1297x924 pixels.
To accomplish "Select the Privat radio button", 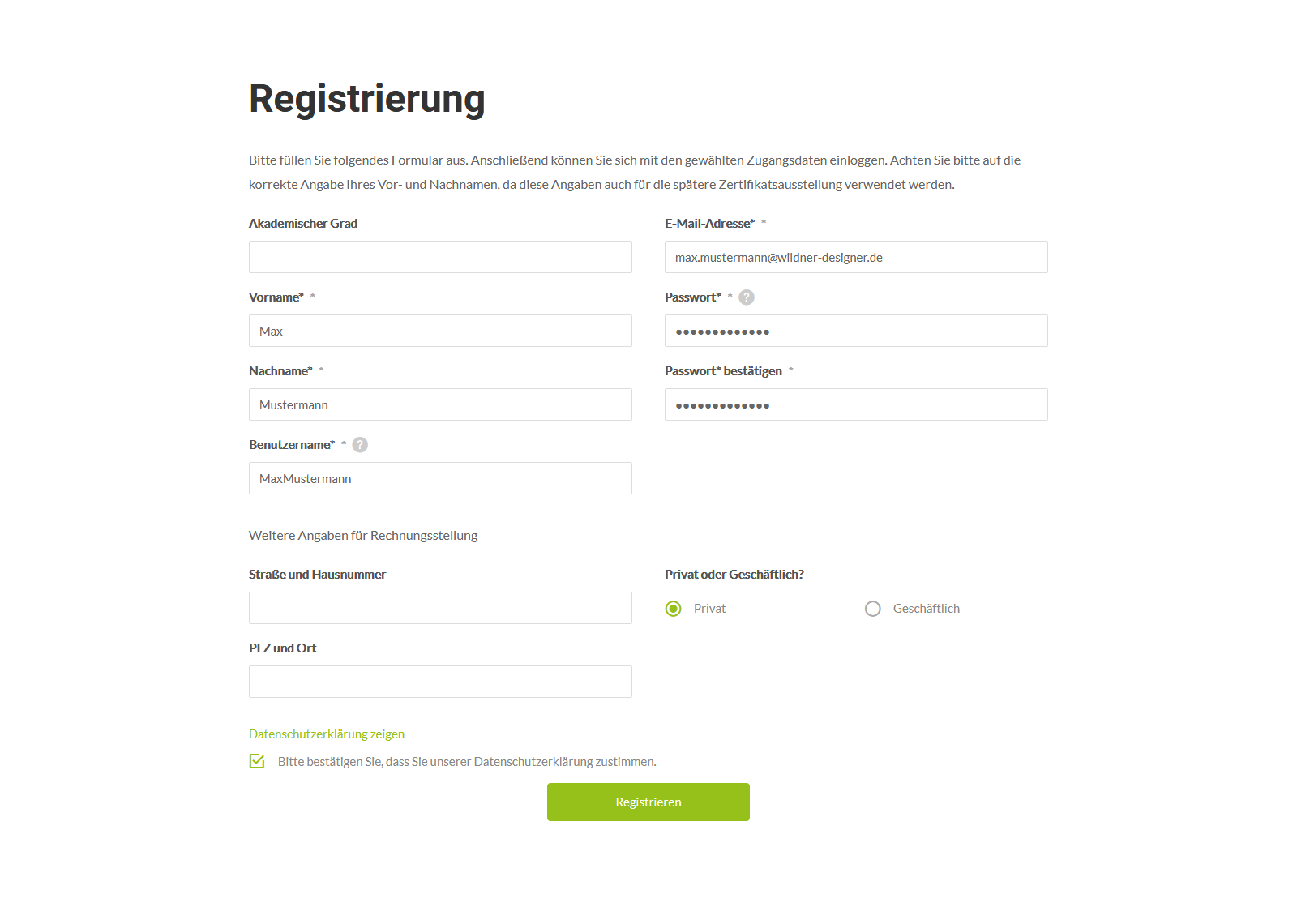I will point(673,608).
